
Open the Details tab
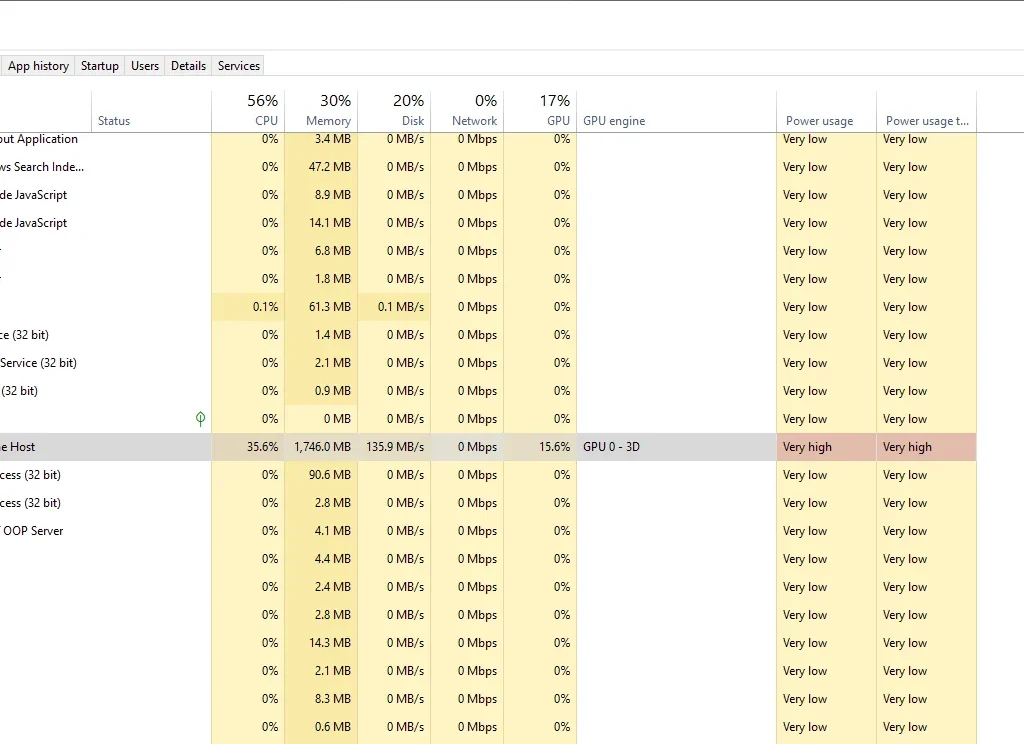tap(188, 65)
